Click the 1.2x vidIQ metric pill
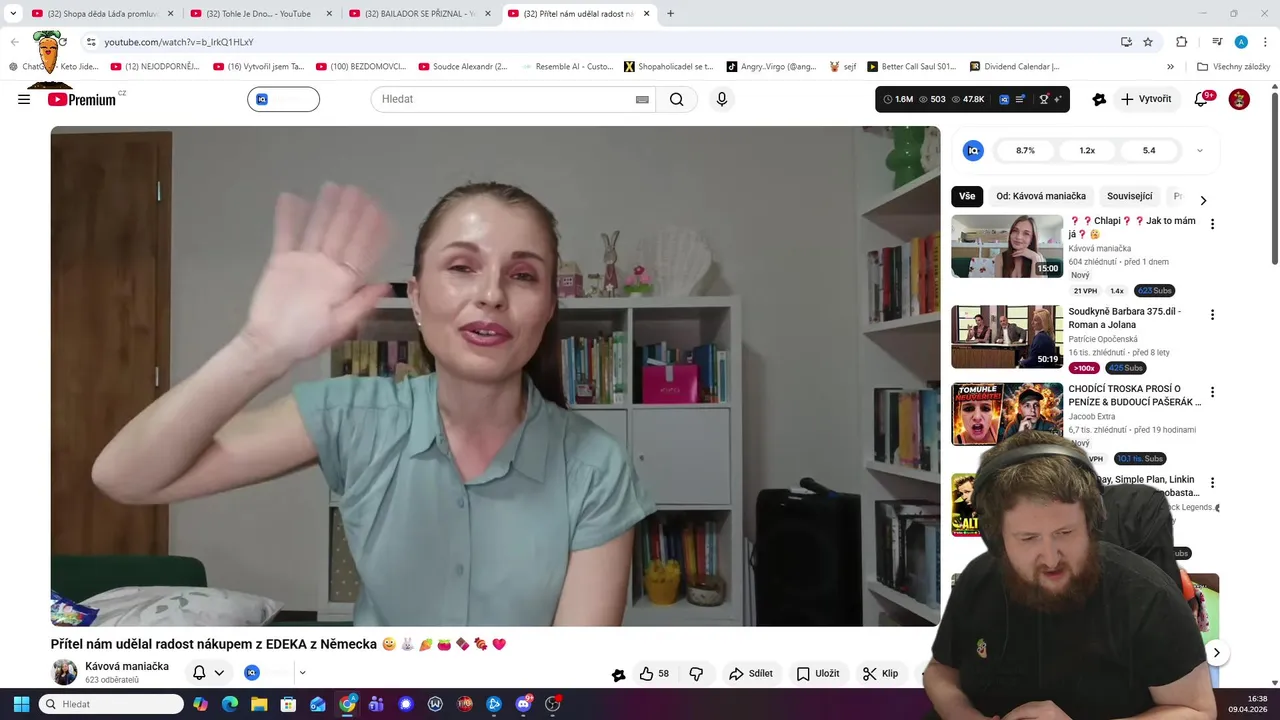 point(1087,150)
